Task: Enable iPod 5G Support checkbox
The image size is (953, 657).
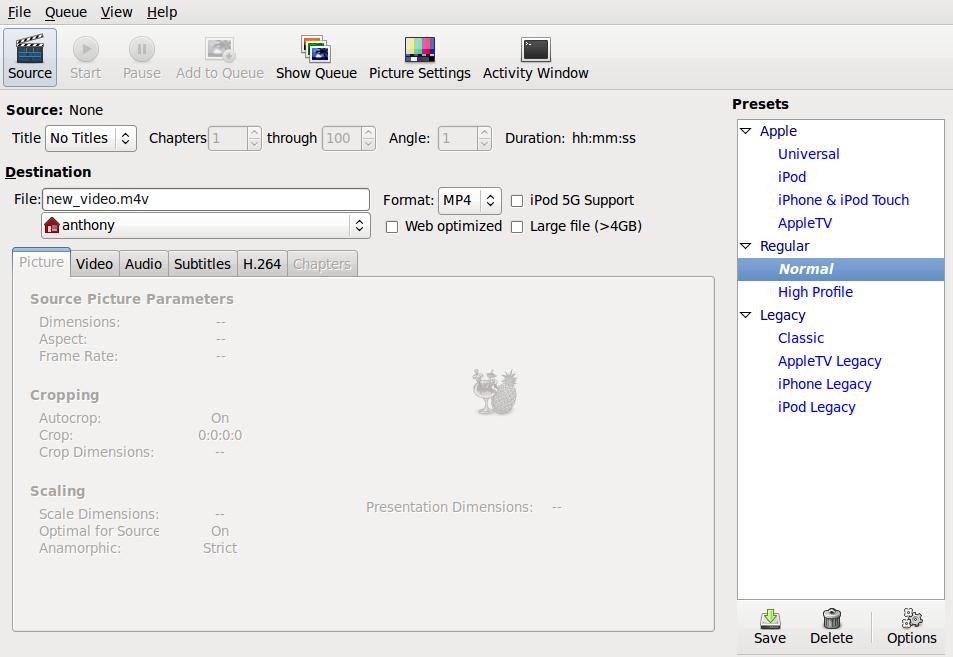Action: click(517, 200)
